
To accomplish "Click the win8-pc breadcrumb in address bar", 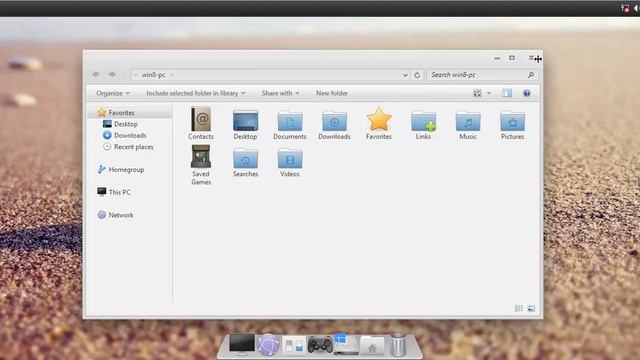I will pos(153,75).
